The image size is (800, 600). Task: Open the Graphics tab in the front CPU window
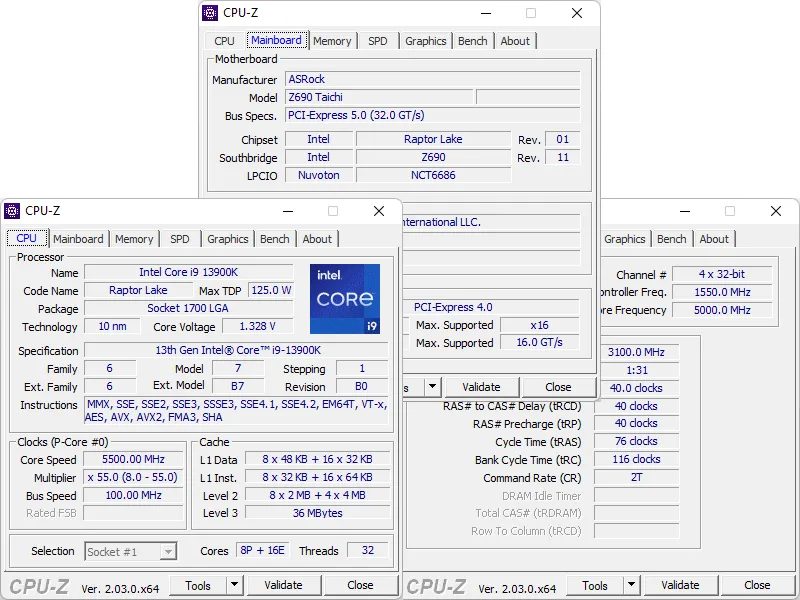(228, 239)
